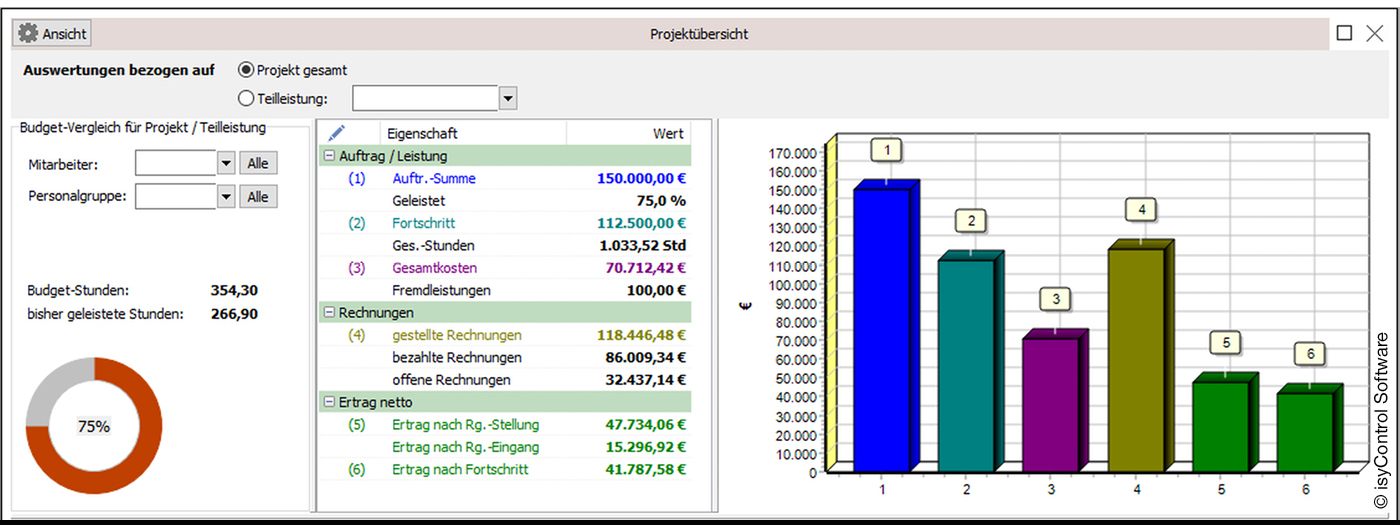Click the teal bar labeled 2 in chart

point(965,365)
